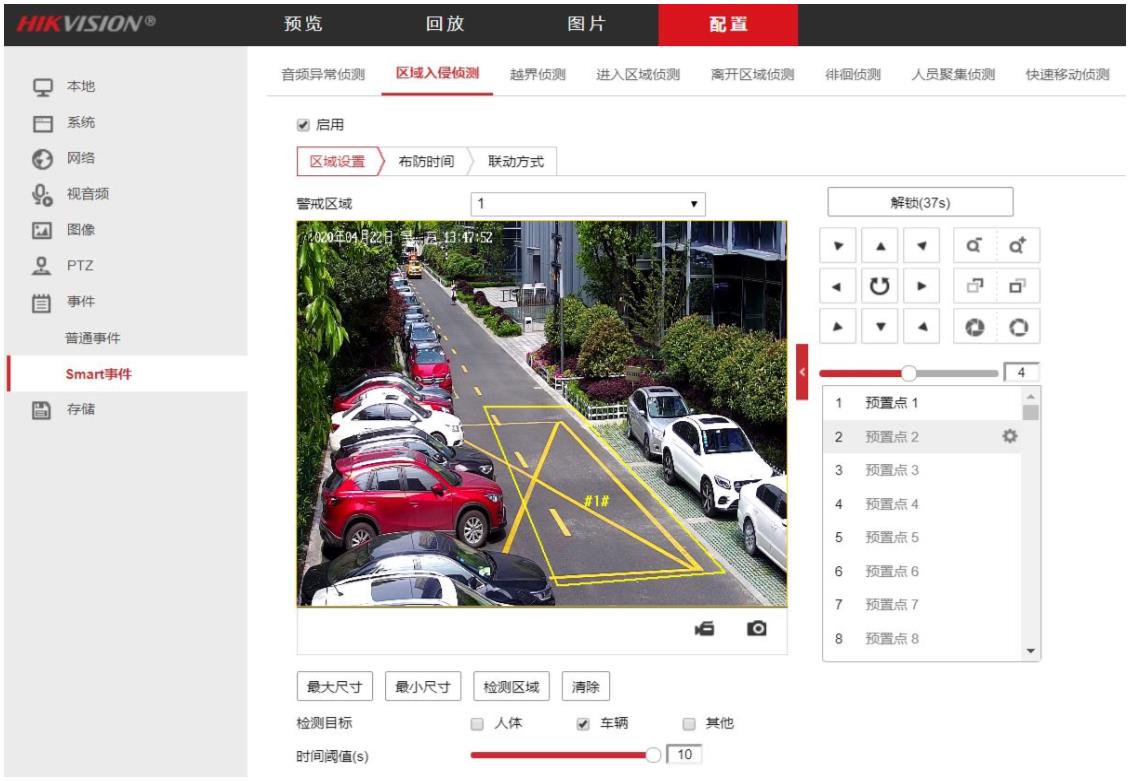Image resolution: width=1130 pixels, height=781 pixels.
Task: Click the 检测区域 button
Action: click(x=511, y=687)
